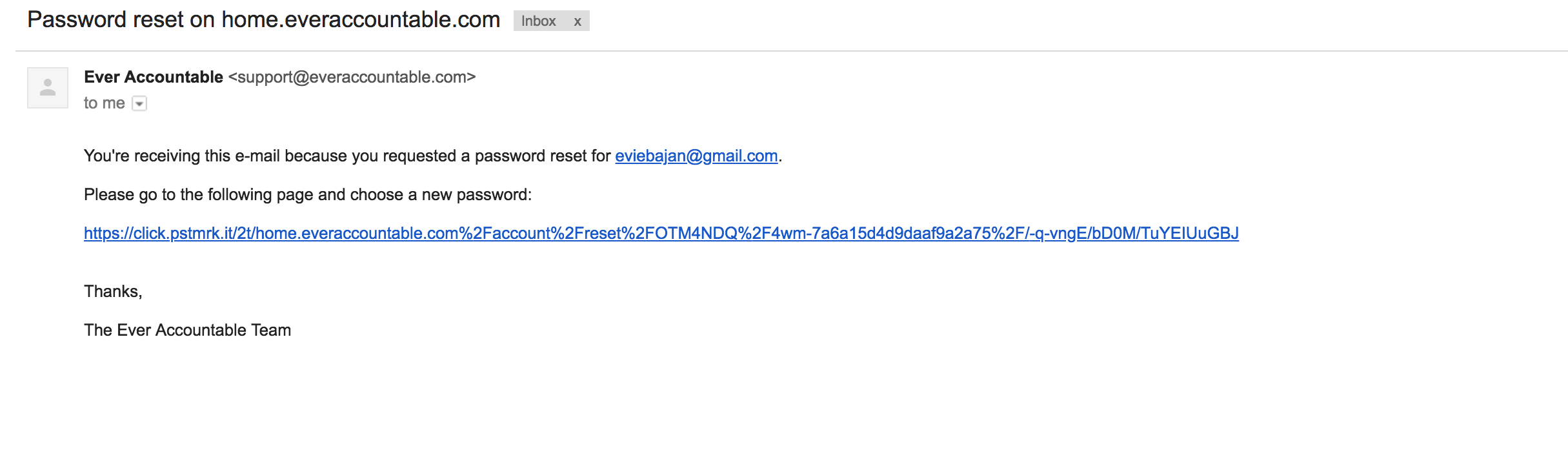Click the word "requested" in the first sentence
The width and height of the screenshot is (1568, 461).
(419, 156)
